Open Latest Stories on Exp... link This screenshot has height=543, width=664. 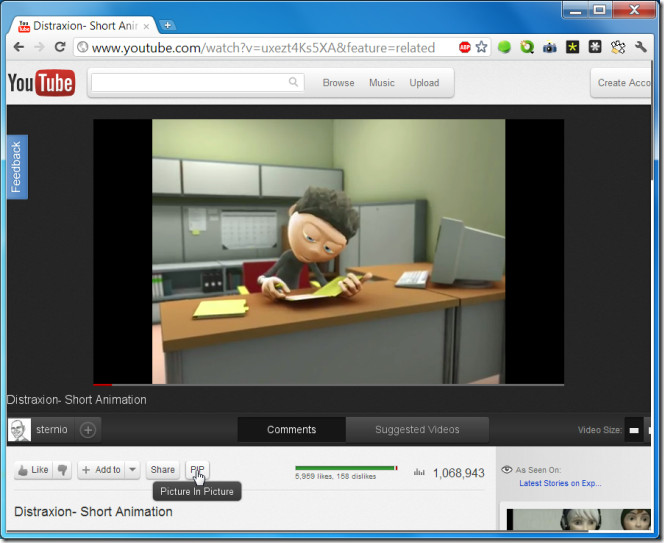560,483
